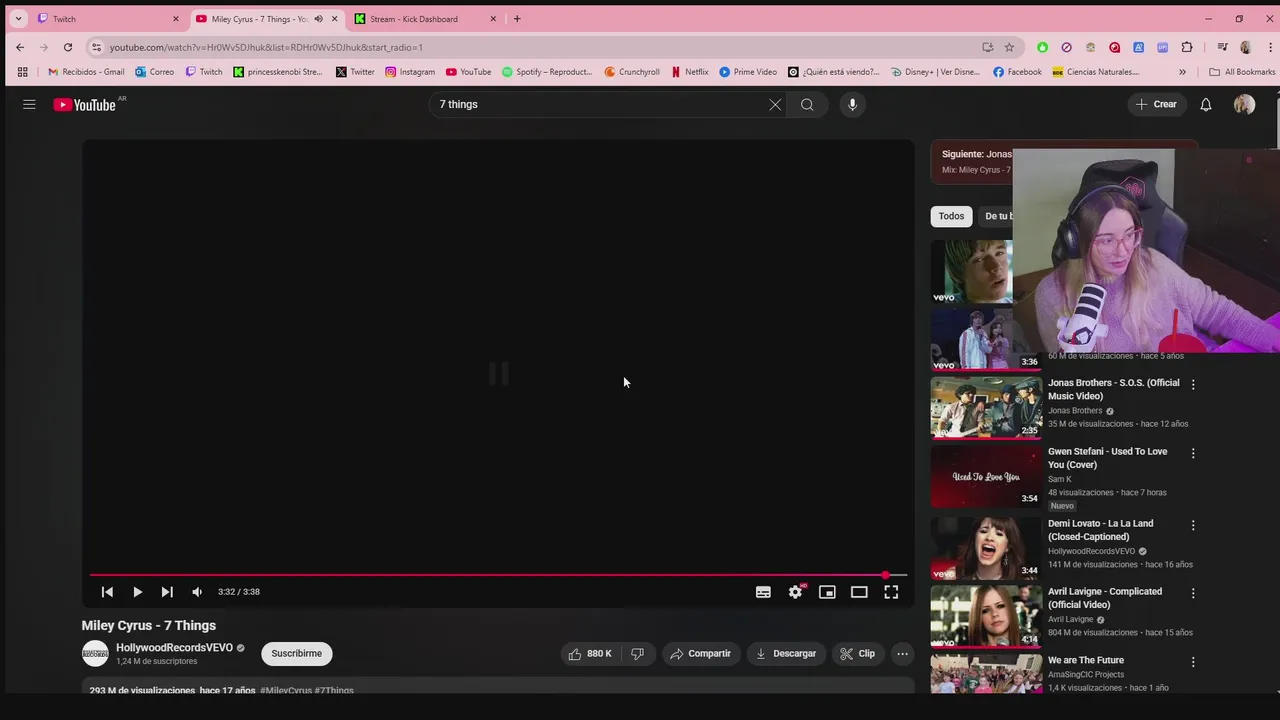Go back in browser history
Screen dimensions: 1280x720
point(20,47)
